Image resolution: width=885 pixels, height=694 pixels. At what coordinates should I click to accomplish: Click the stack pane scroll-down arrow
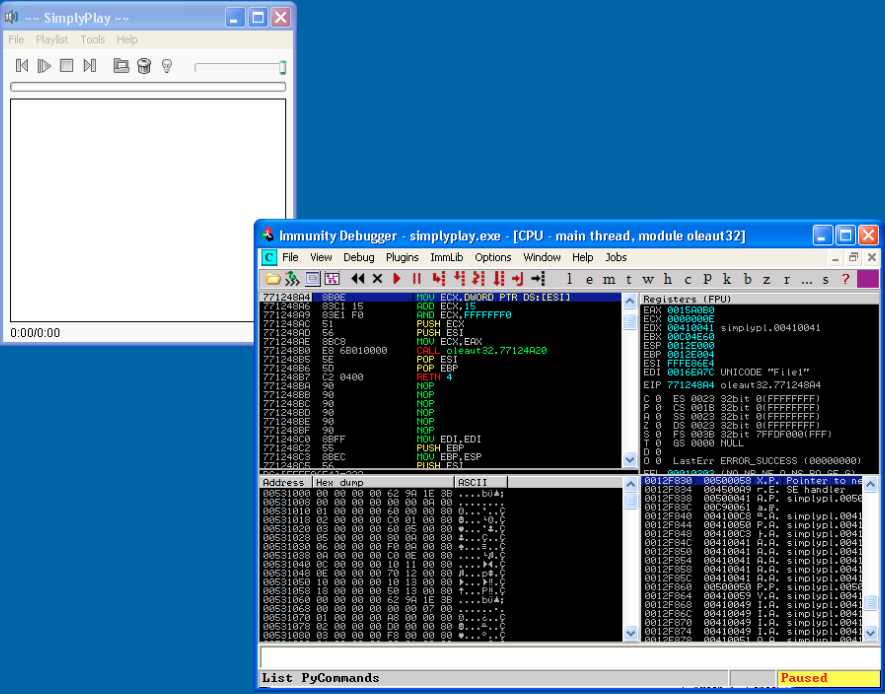click(870, 633)
